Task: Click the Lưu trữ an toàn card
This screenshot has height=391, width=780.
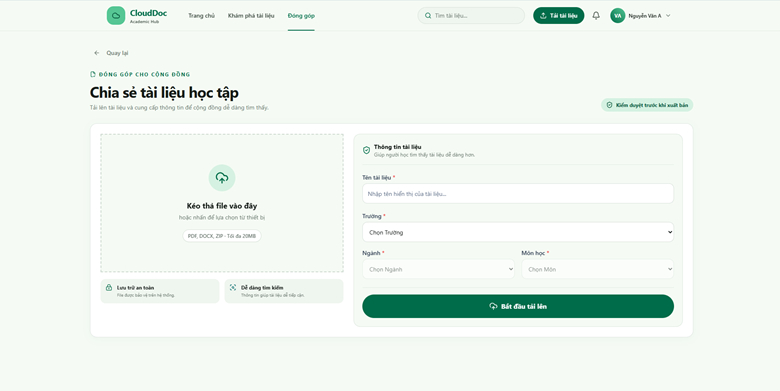Action: point(160,291)
